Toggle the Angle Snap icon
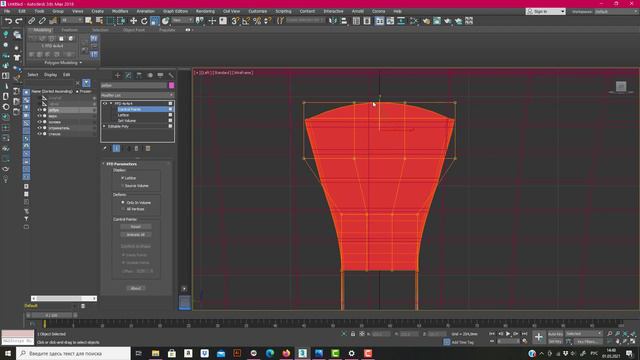 coord(246,21)
